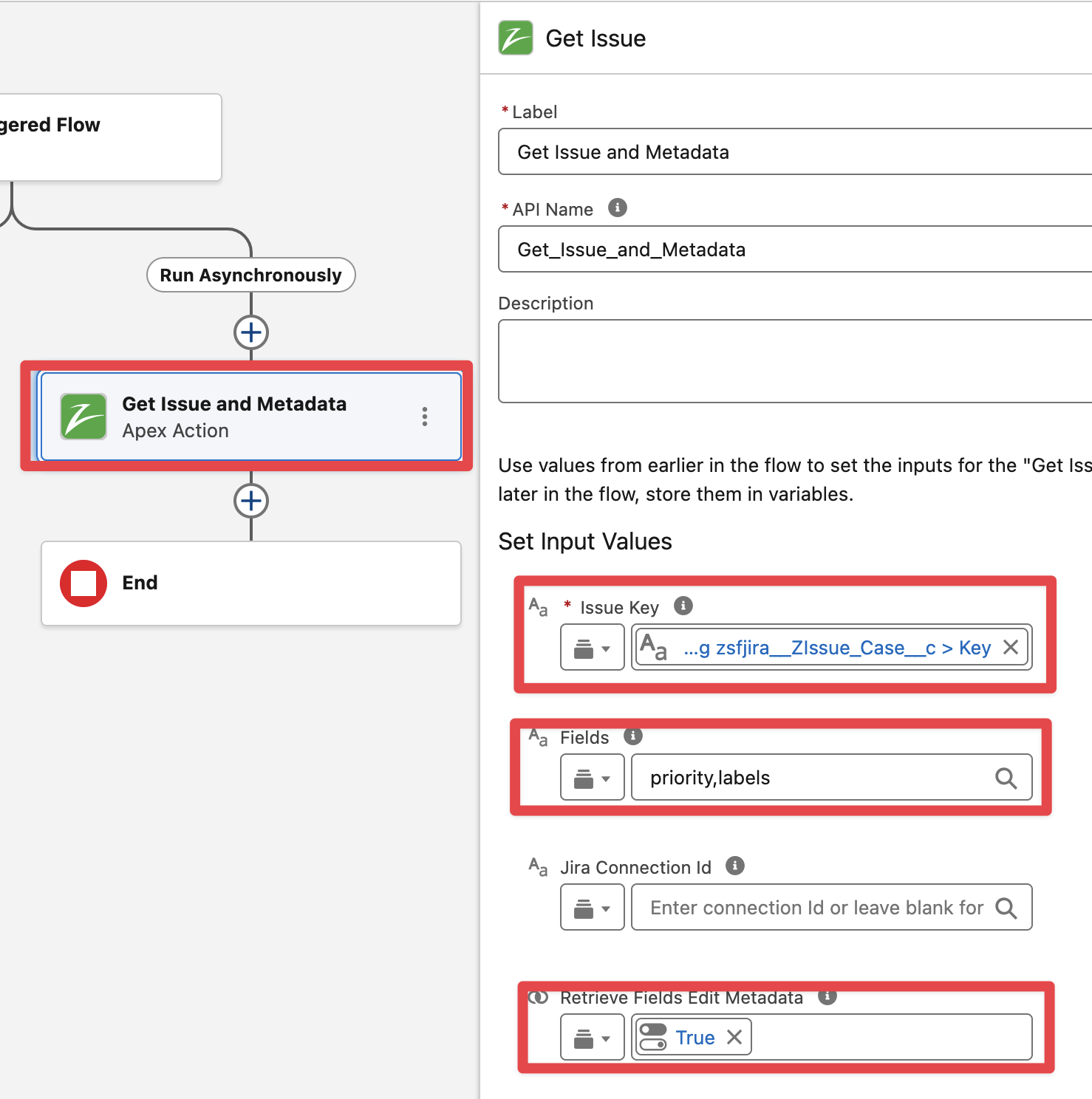Image resolution: width=1092 pixels, height=1099 pixels.
Task: Click the Get Issue header green icon
Action: [x=516, y=38]
